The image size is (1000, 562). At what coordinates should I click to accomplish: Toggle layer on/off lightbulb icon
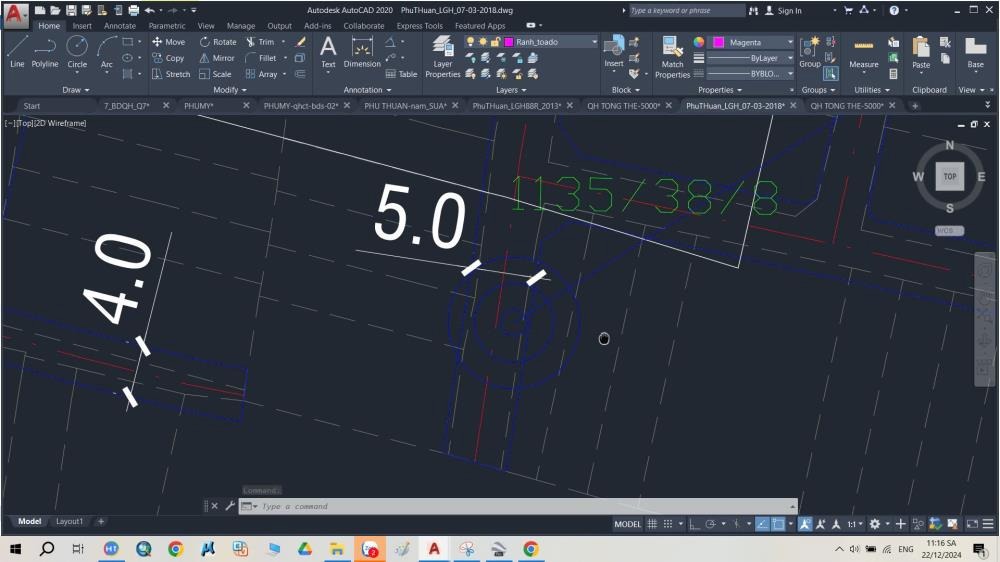coord(470,41)
